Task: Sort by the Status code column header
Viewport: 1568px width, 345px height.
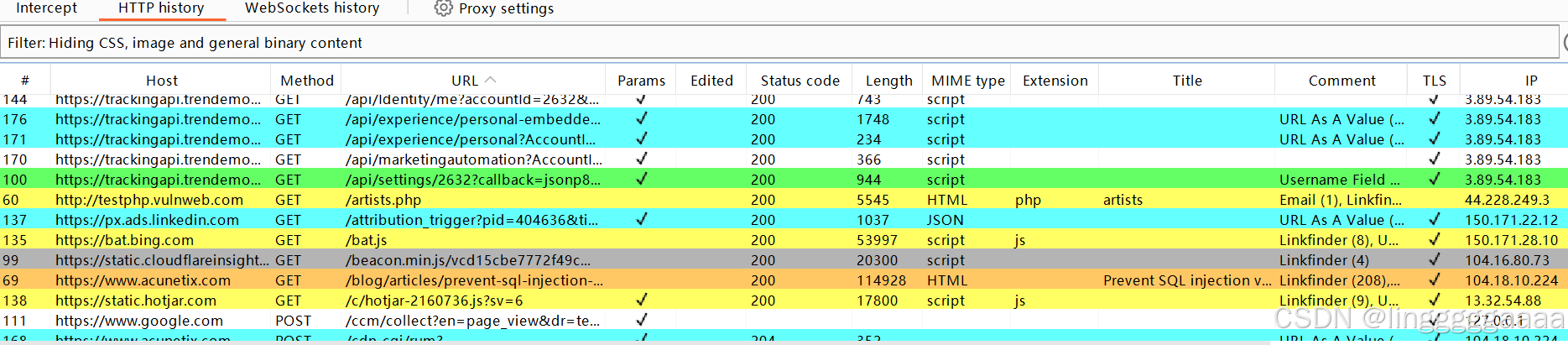Action: coord(800,81)
